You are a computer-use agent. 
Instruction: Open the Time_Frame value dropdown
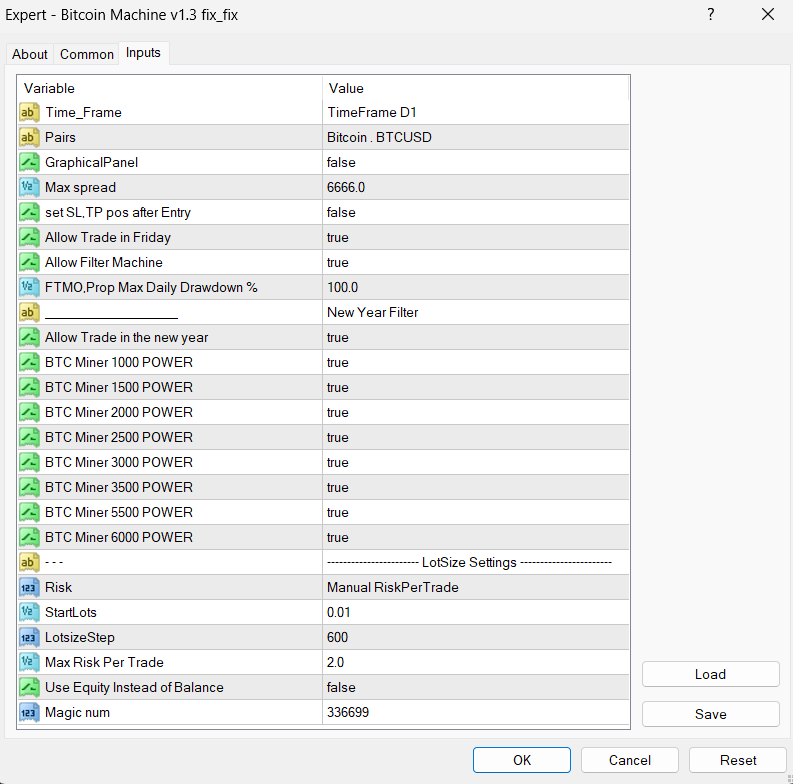tap(475, 113)
